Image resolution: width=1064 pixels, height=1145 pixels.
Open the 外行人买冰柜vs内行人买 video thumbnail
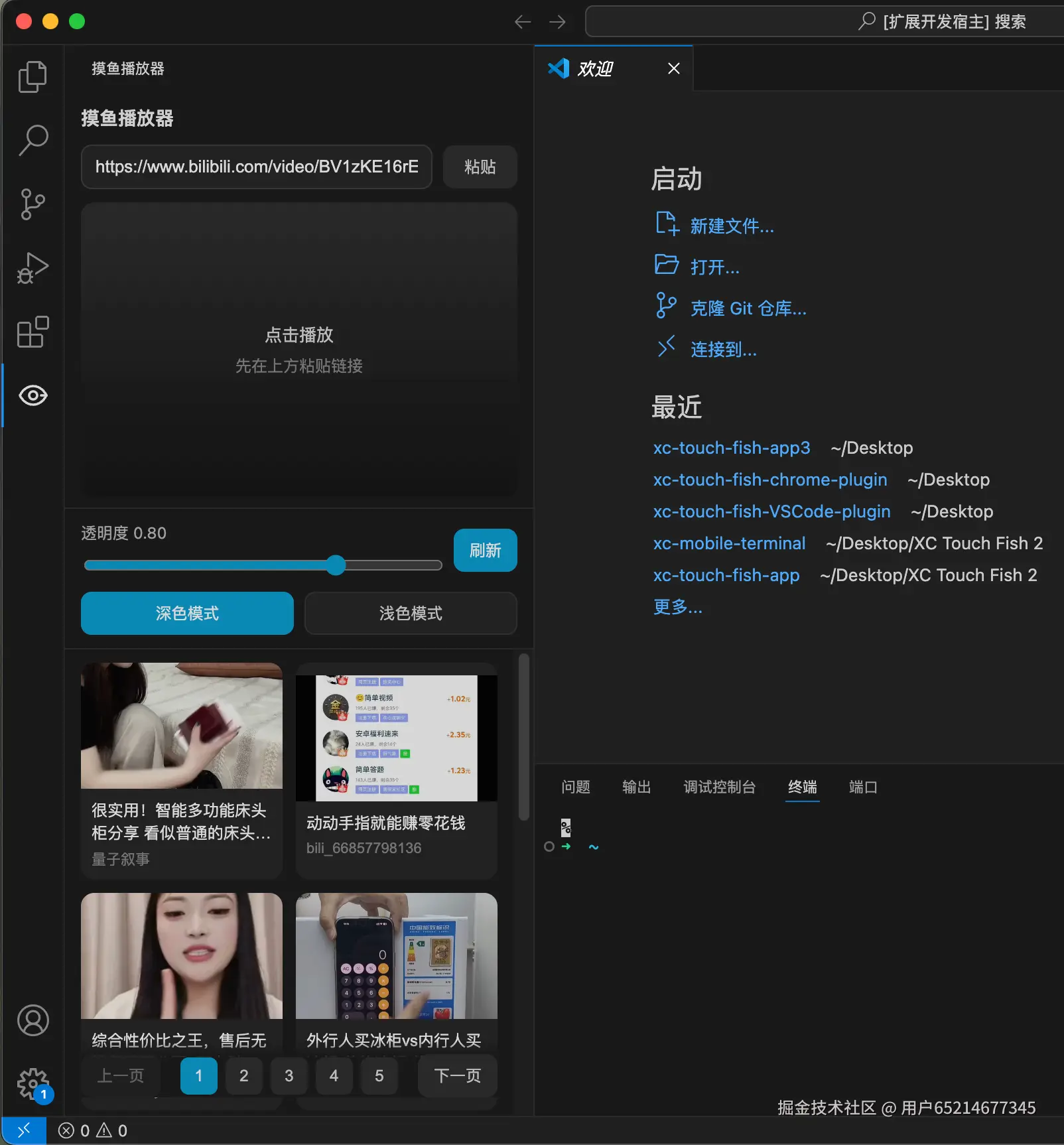[397, 956]
